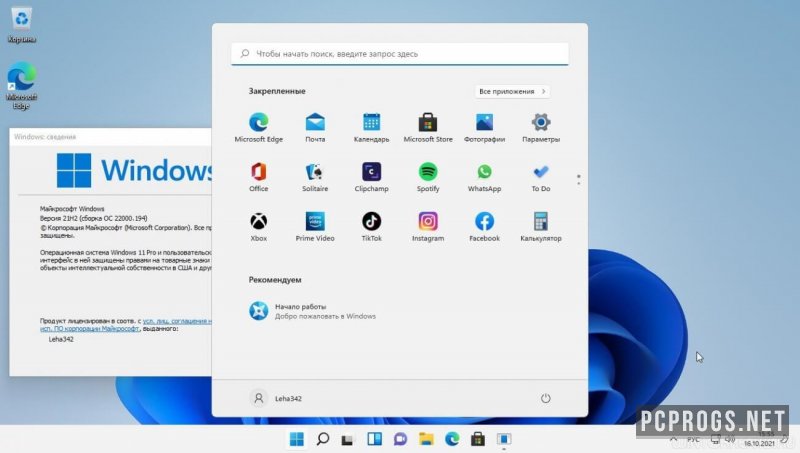Launch the Xbox app
The height and width of the screenshot is (453, 800).
(259, 226)
